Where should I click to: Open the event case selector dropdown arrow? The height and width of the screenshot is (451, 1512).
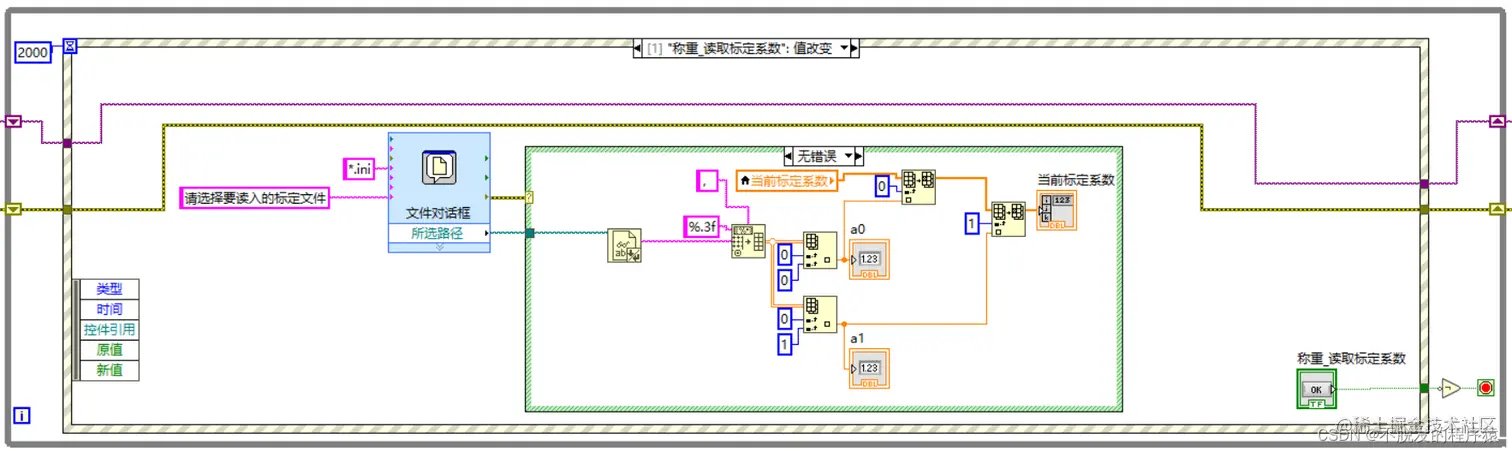(x=846, y=48)
